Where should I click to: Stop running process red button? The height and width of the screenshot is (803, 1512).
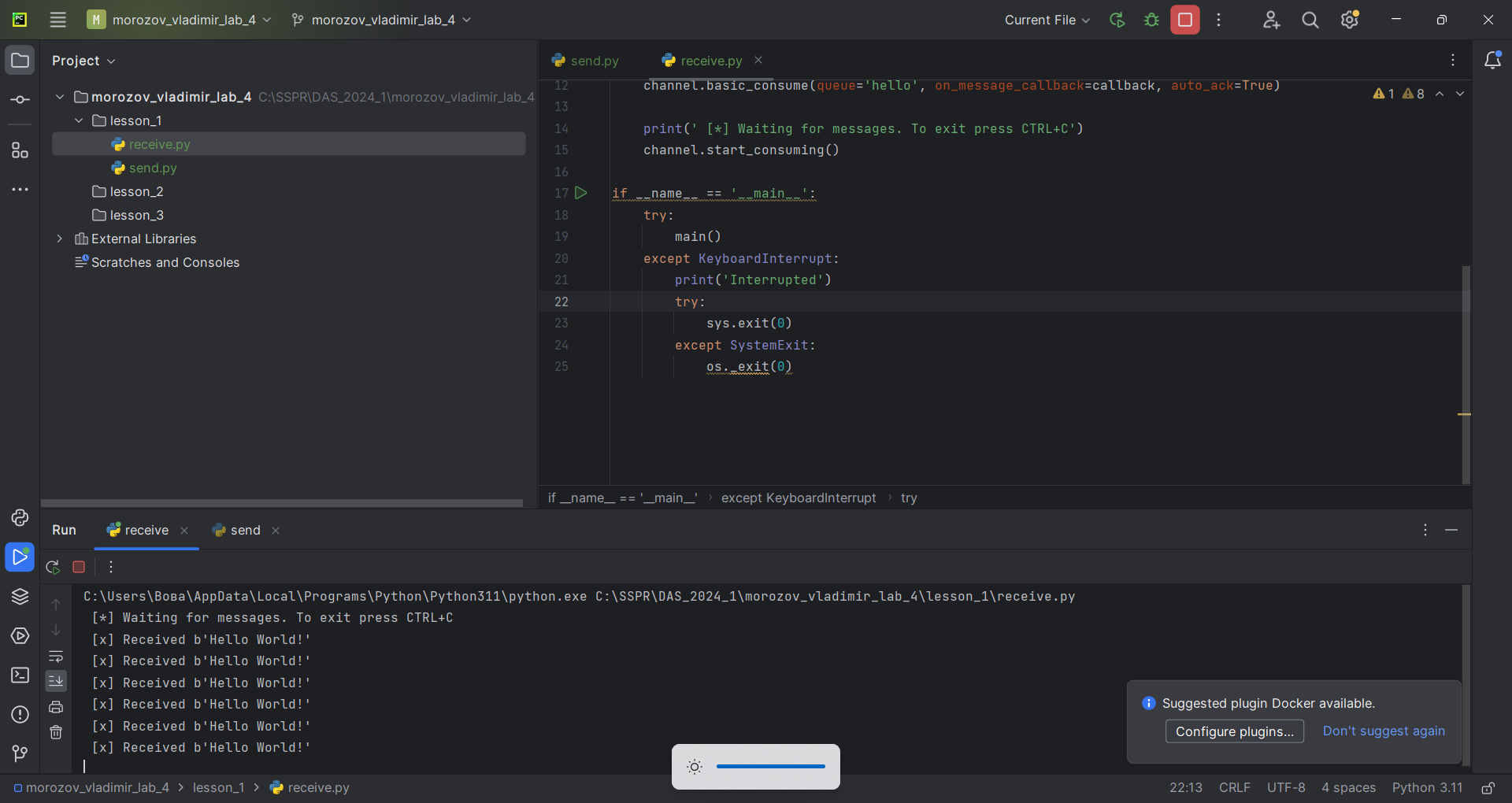(x=1185, y=20)
